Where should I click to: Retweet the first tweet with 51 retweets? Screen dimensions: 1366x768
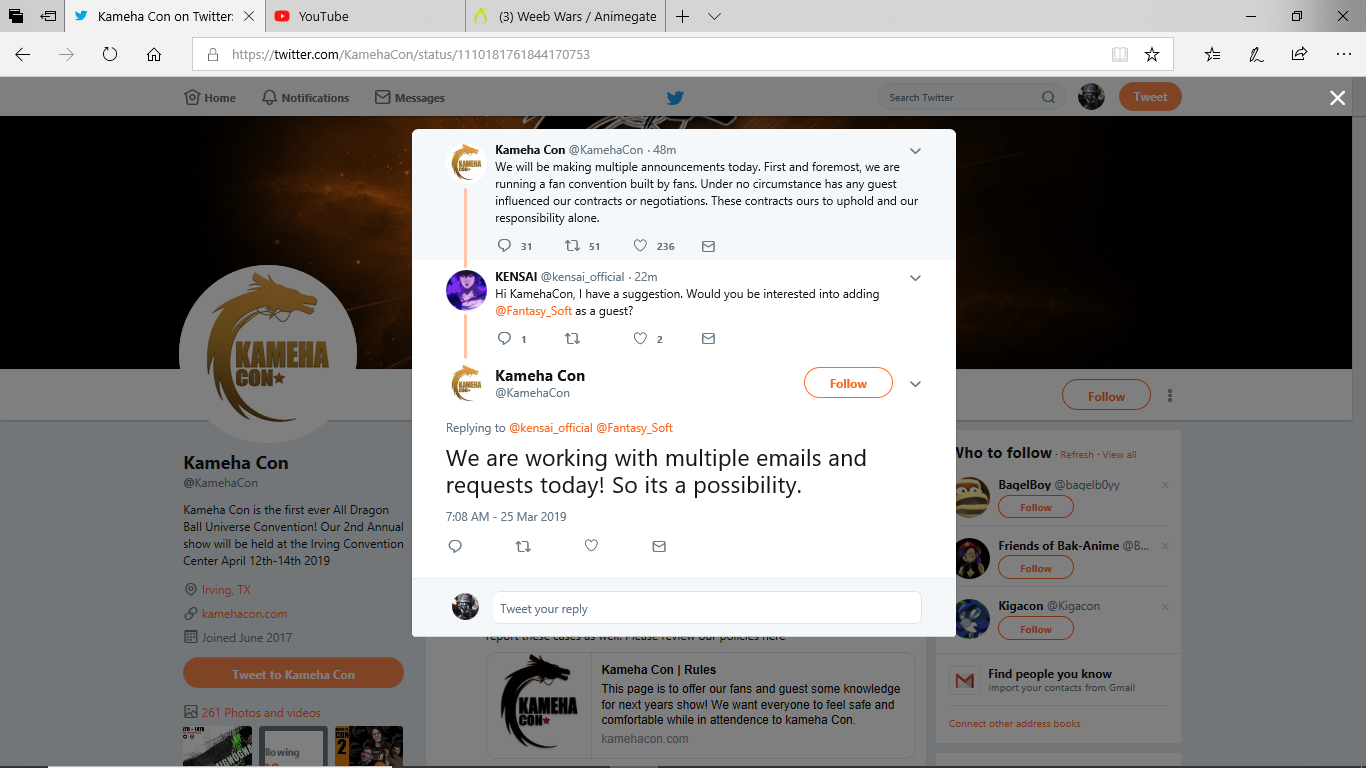point(572,246)
